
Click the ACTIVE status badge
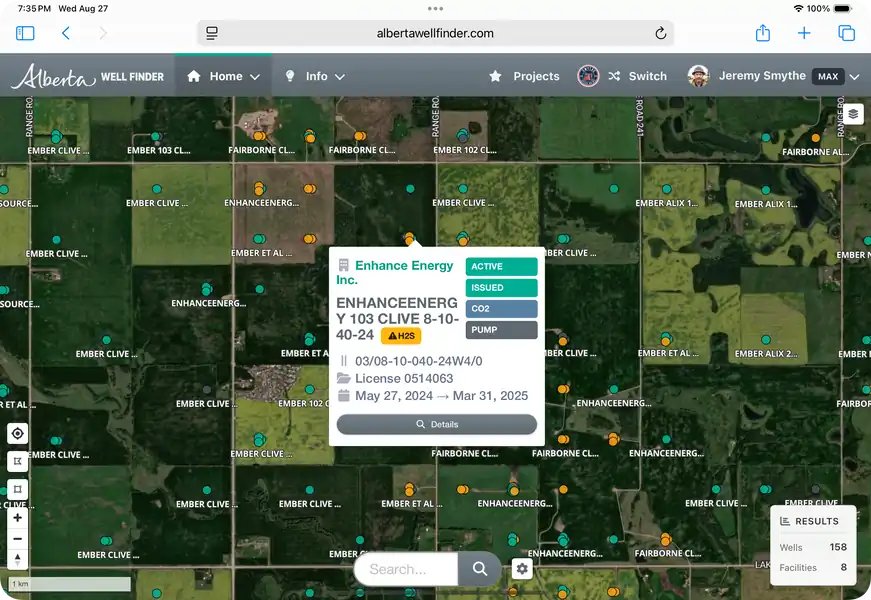502,267
